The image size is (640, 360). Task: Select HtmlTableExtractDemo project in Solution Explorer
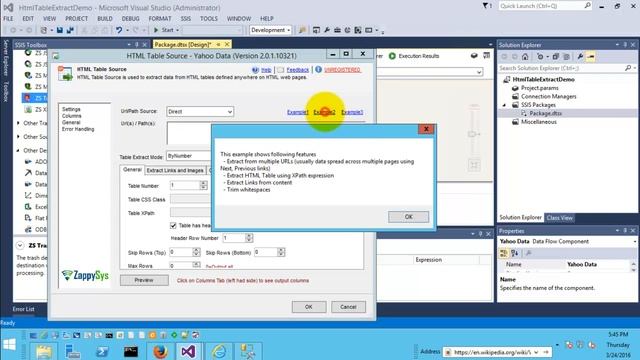[x=543, y=80]
